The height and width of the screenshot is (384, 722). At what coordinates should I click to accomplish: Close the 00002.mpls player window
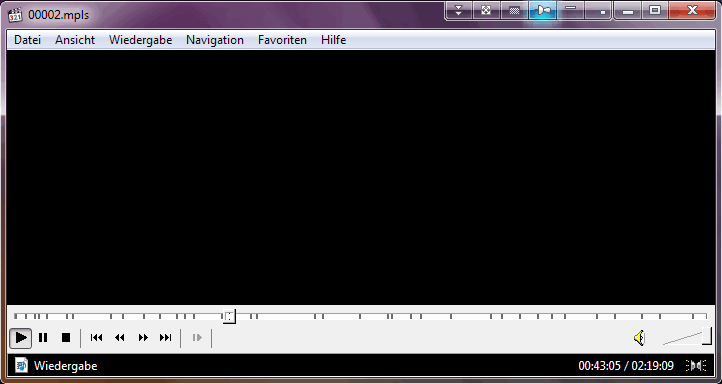[692, 11]
